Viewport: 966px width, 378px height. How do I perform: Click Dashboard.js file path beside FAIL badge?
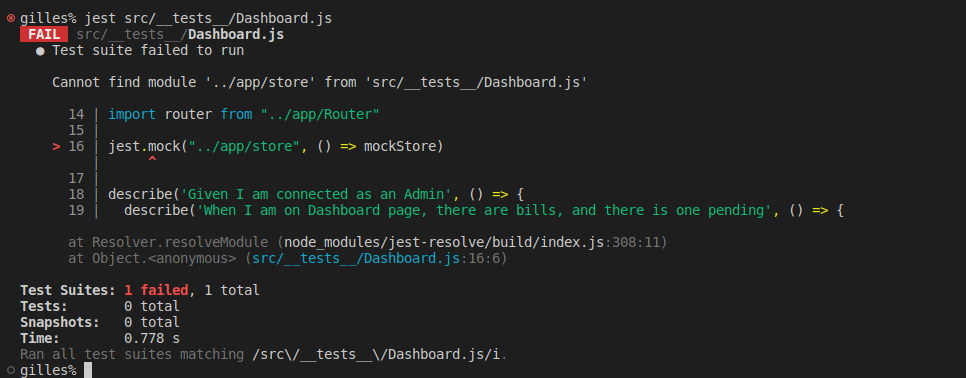point(180,34)
